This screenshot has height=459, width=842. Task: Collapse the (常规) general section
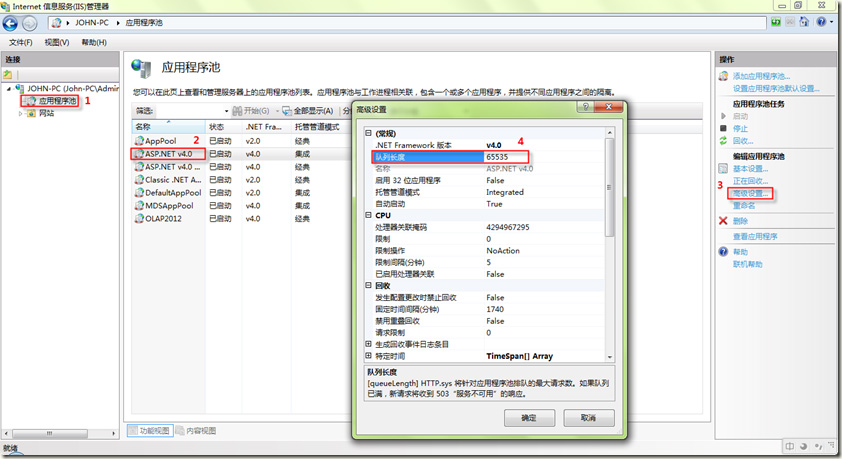(368, 133)
